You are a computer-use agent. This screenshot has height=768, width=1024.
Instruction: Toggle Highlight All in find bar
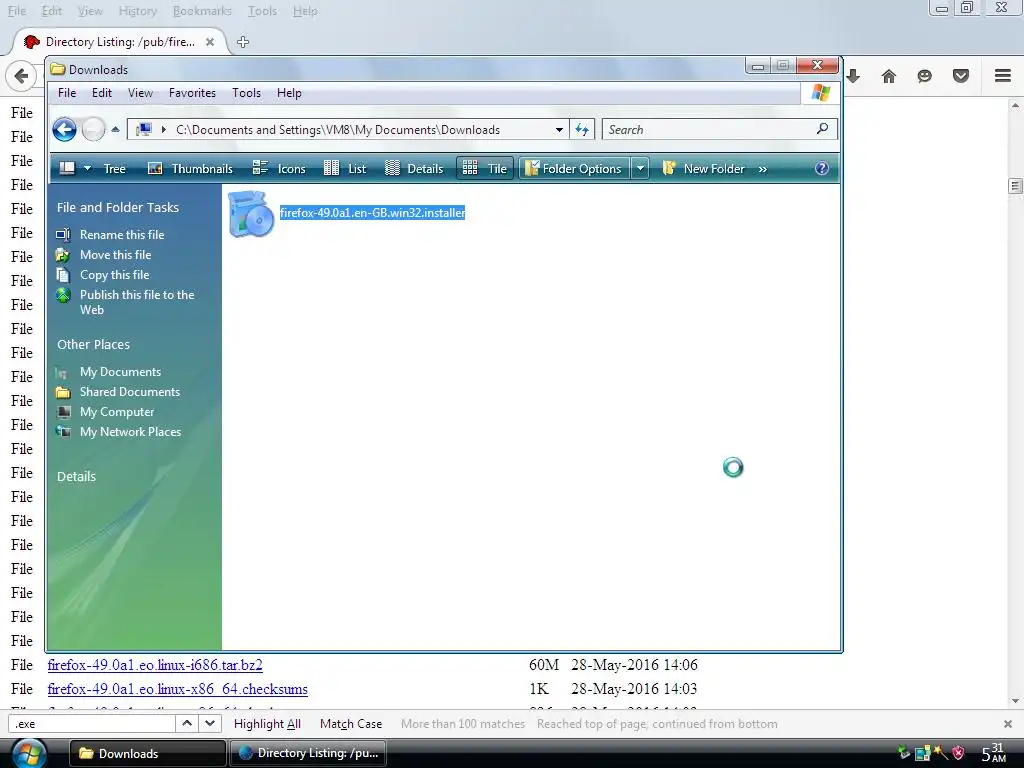(267, 724)
